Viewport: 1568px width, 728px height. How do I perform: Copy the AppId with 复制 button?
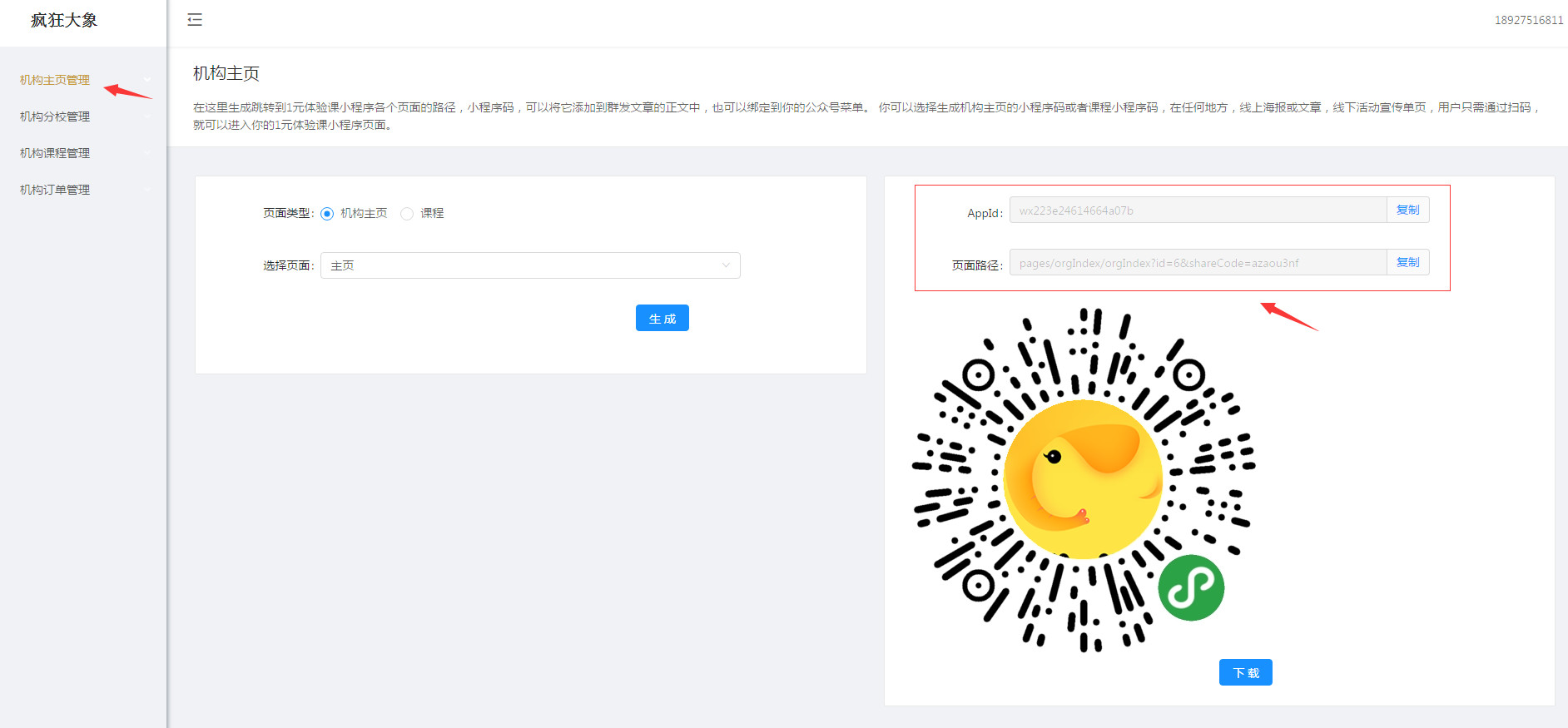click(x=1408, y=210)
